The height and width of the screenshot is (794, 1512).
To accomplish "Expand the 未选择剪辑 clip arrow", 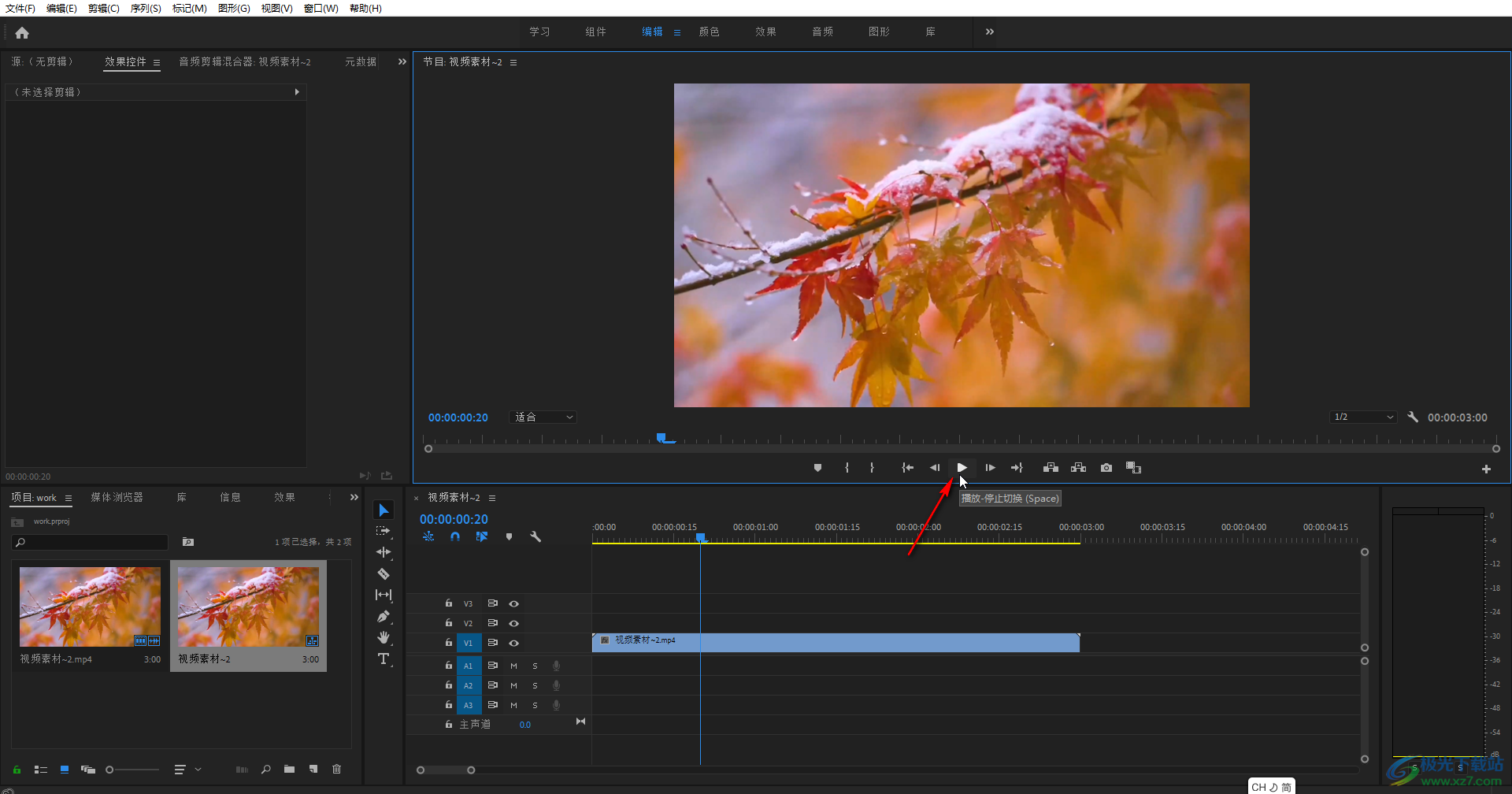I will (297, 92).
